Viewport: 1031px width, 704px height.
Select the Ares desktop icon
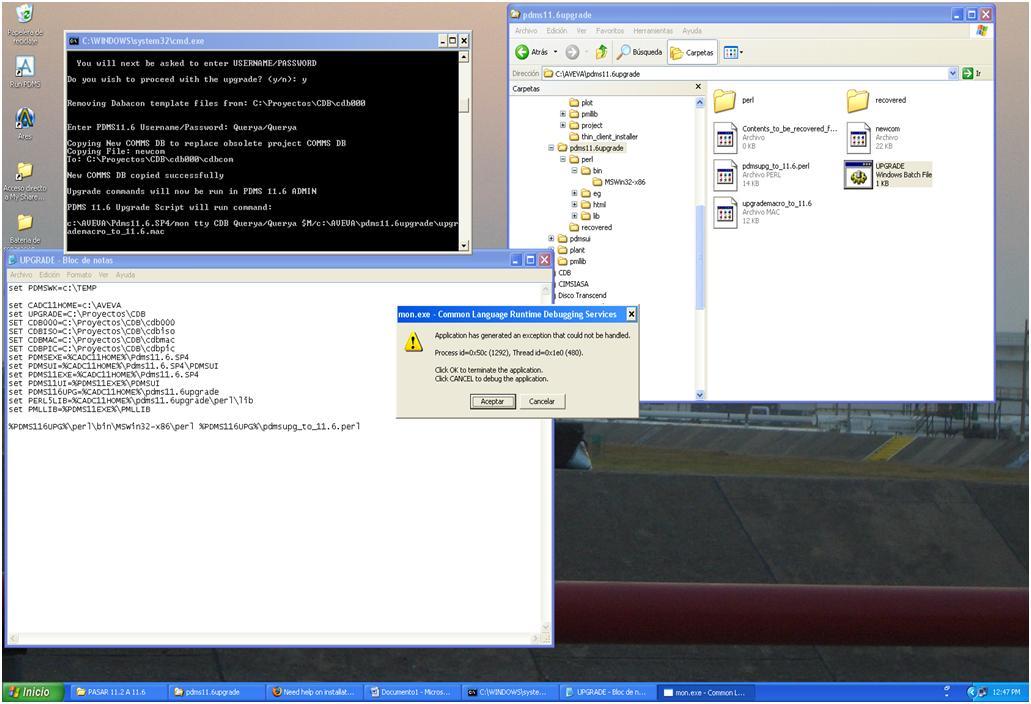(24, 118)
